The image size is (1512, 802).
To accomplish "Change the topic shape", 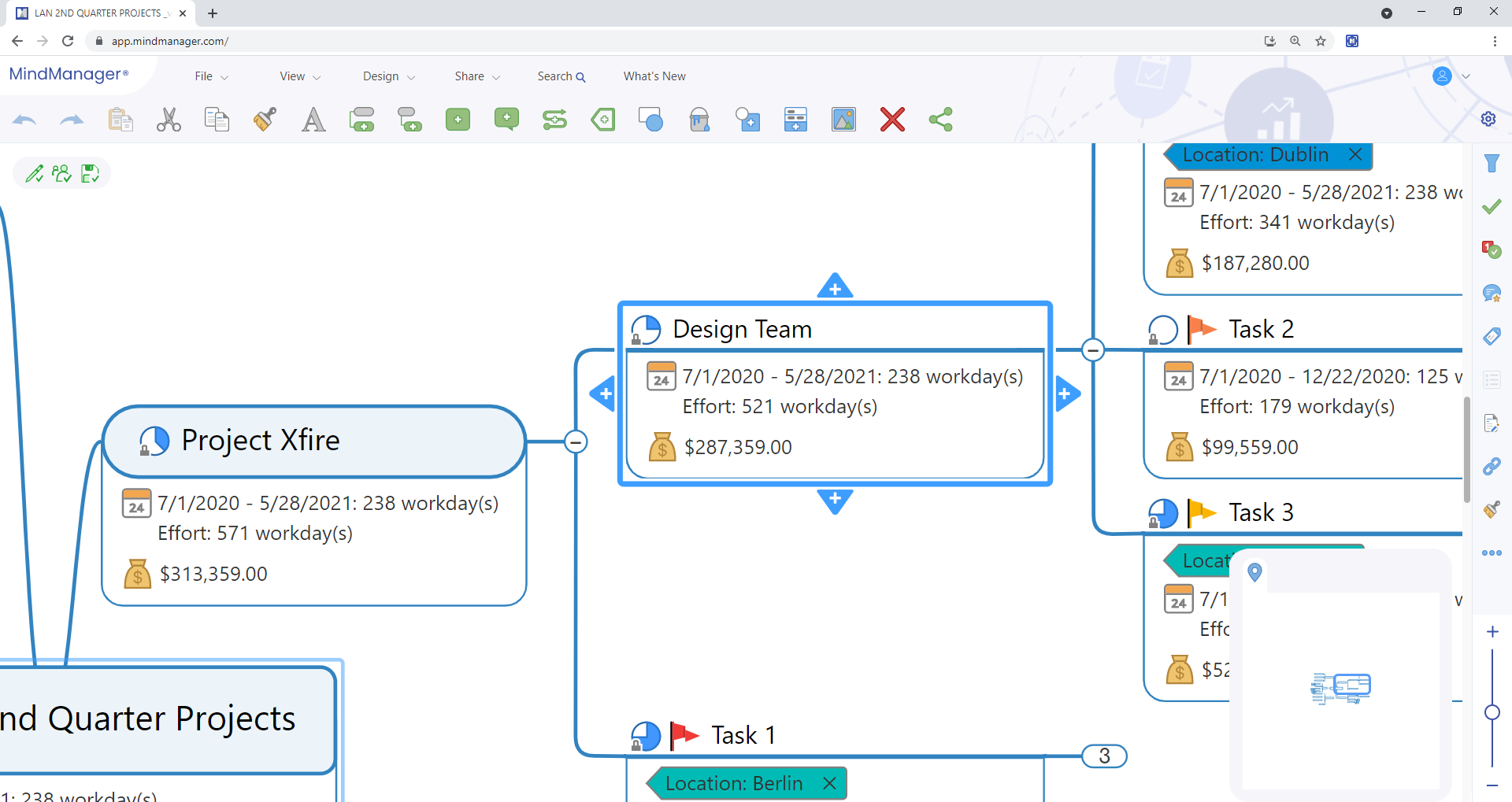I will pos(650,120).
